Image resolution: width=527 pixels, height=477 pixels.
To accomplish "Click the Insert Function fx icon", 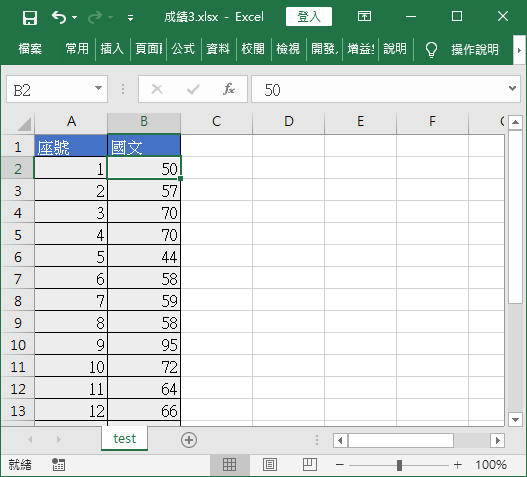I will 229,89.
